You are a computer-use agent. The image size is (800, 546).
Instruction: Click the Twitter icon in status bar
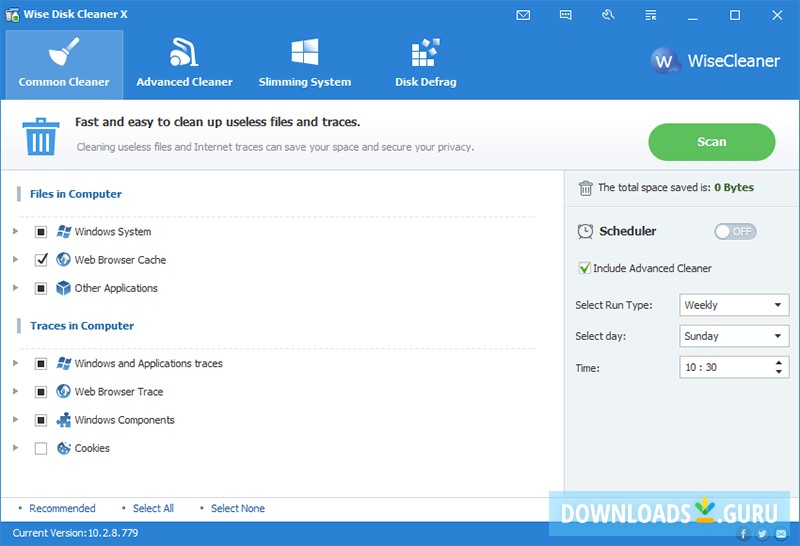click(x=762, y=535)
